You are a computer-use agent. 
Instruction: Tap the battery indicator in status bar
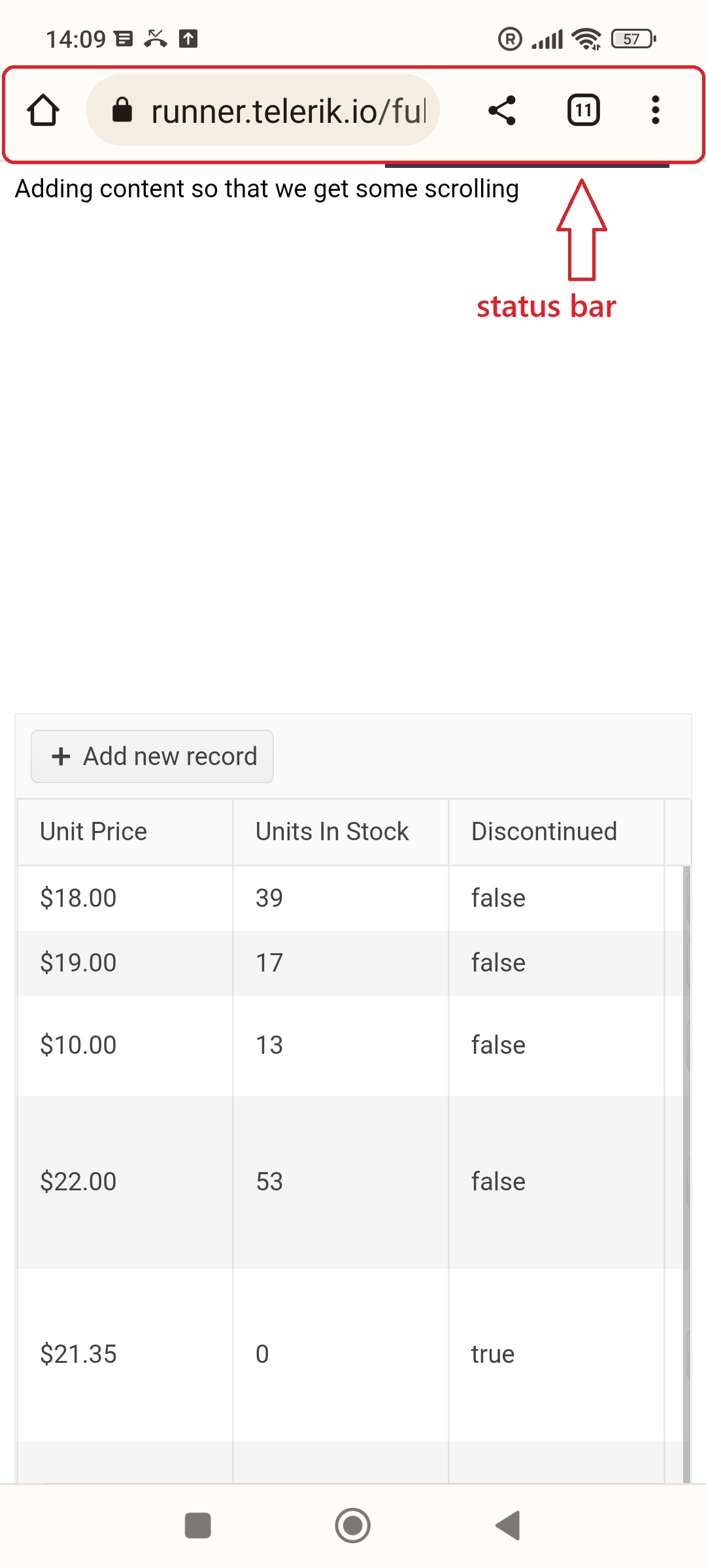click(x=633, y=39)
